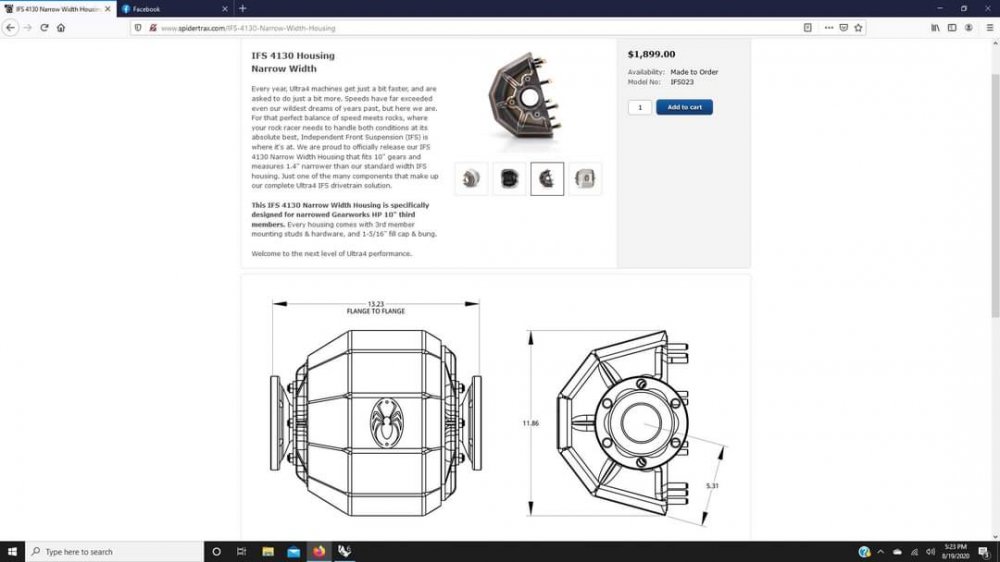Screen dimensions: 1000x562
Task: Open File Explorer from the taskbar
Action: [x=268, y=551]
